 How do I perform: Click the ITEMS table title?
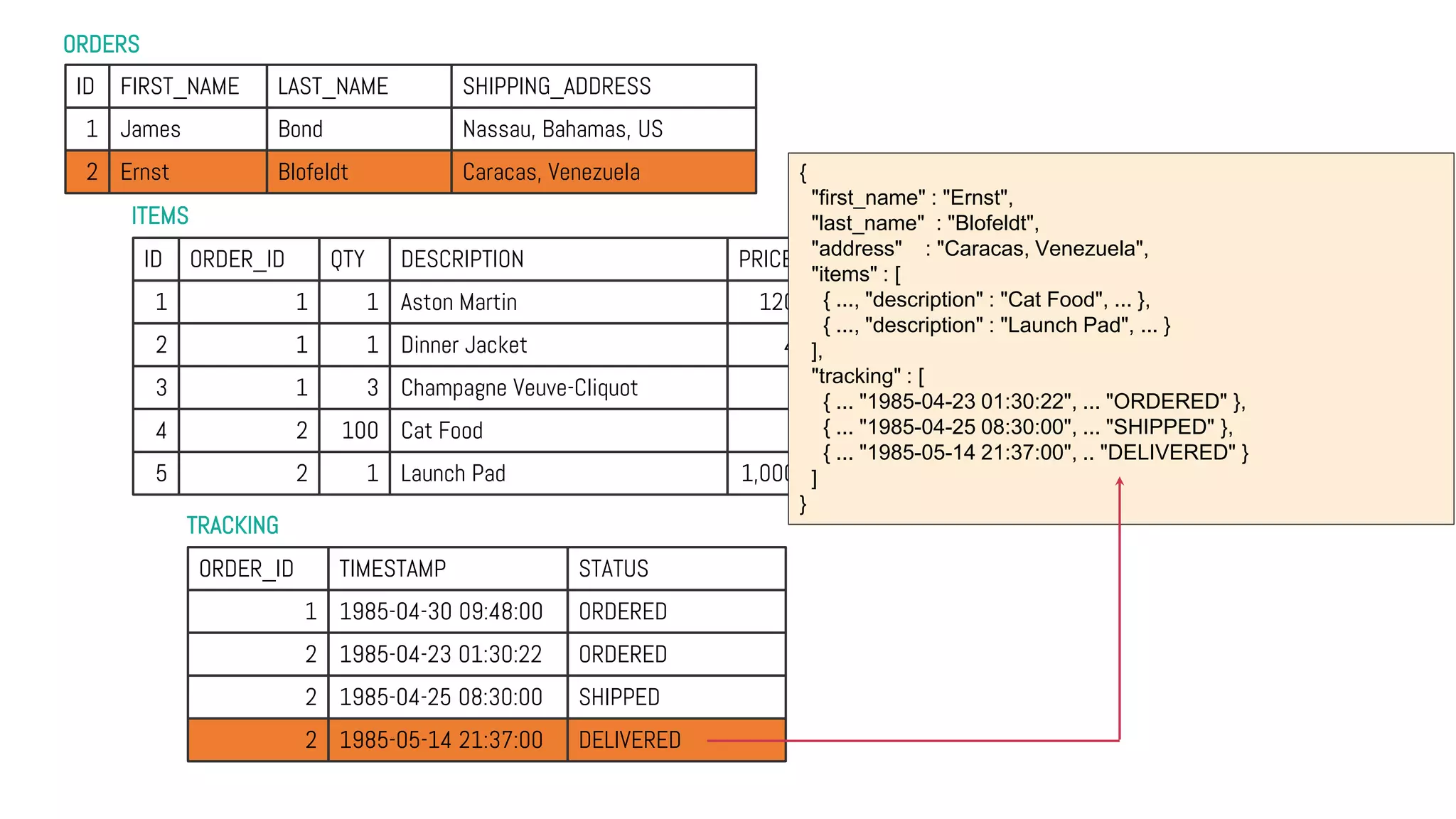[160, 215]
